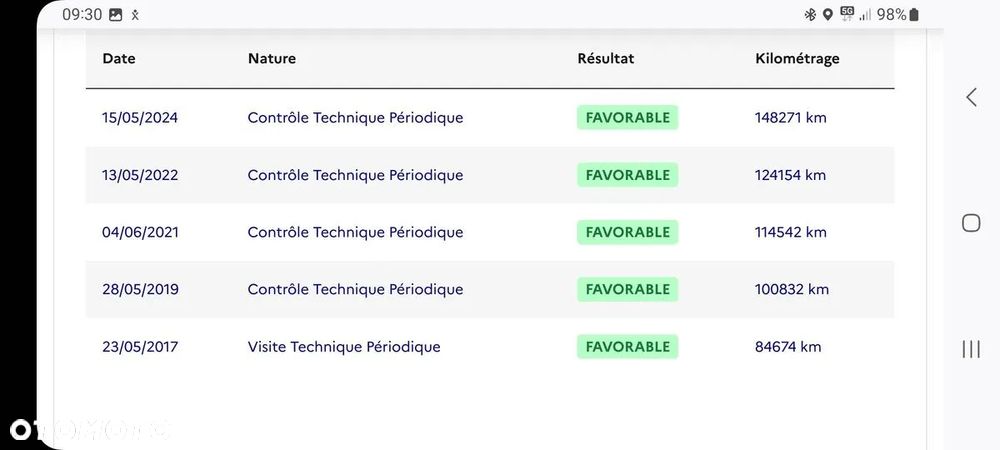Image resolution: width=1000 pixels, height=450 pixels.
Task: Tap the Android back navigation arrow
Action: pos(971,97)
